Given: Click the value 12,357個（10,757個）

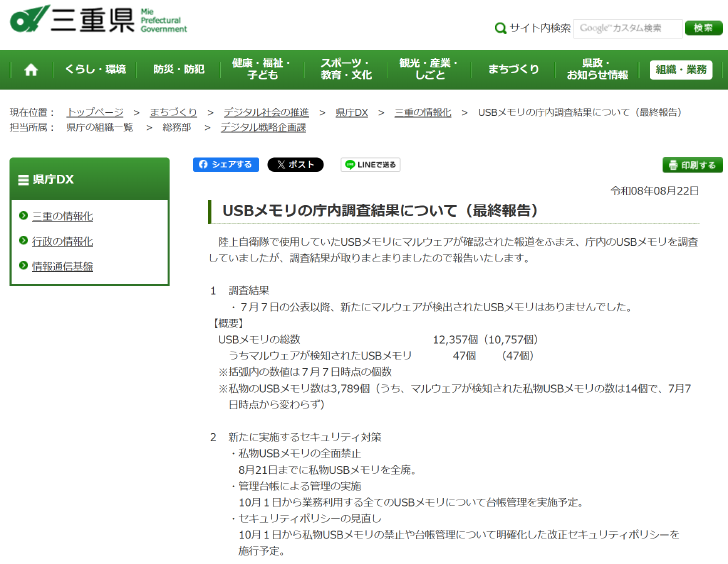Looking at the screenshot, I should tap(485, 340).
